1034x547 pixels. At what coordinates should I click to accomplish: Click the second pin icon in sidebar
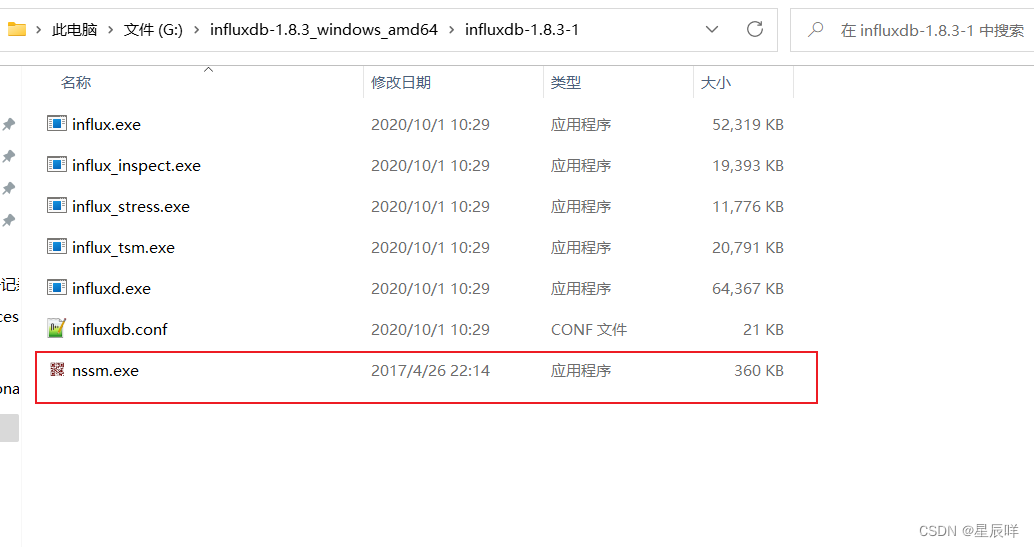pyautogui.click(x=9, y=156)
